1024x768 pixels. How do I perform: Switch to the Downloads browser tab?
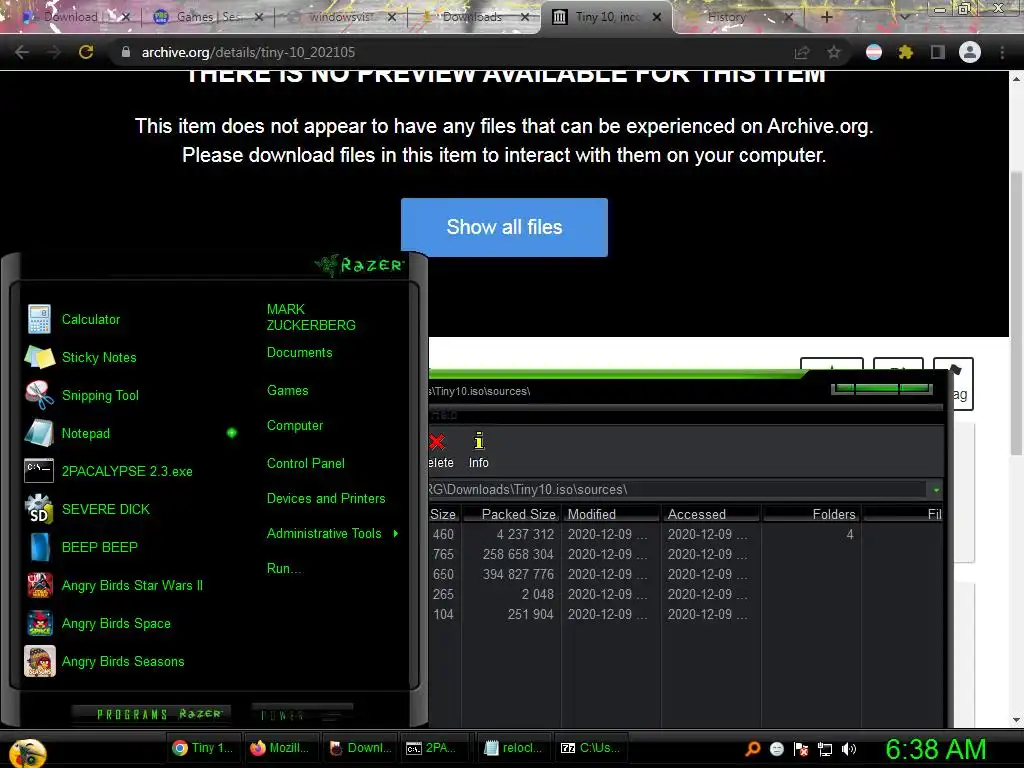tap(475, 17)
